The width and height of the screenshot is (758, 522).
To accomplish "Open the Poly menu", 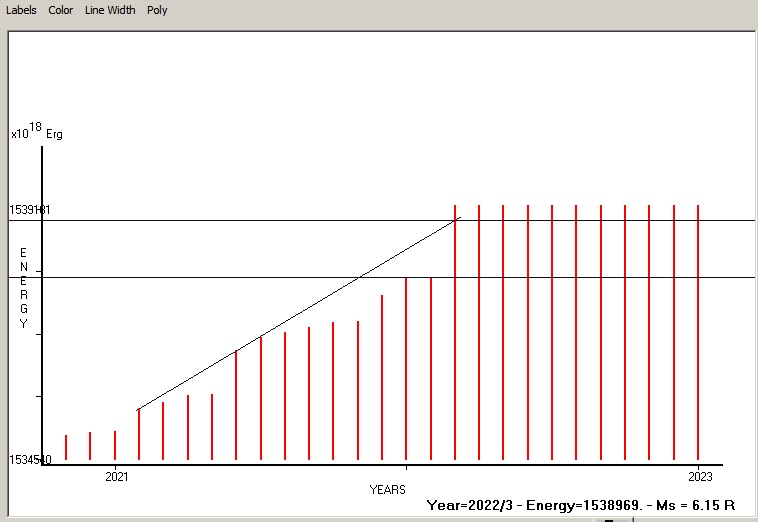I will pyautogui.click(x=157, y=10).
